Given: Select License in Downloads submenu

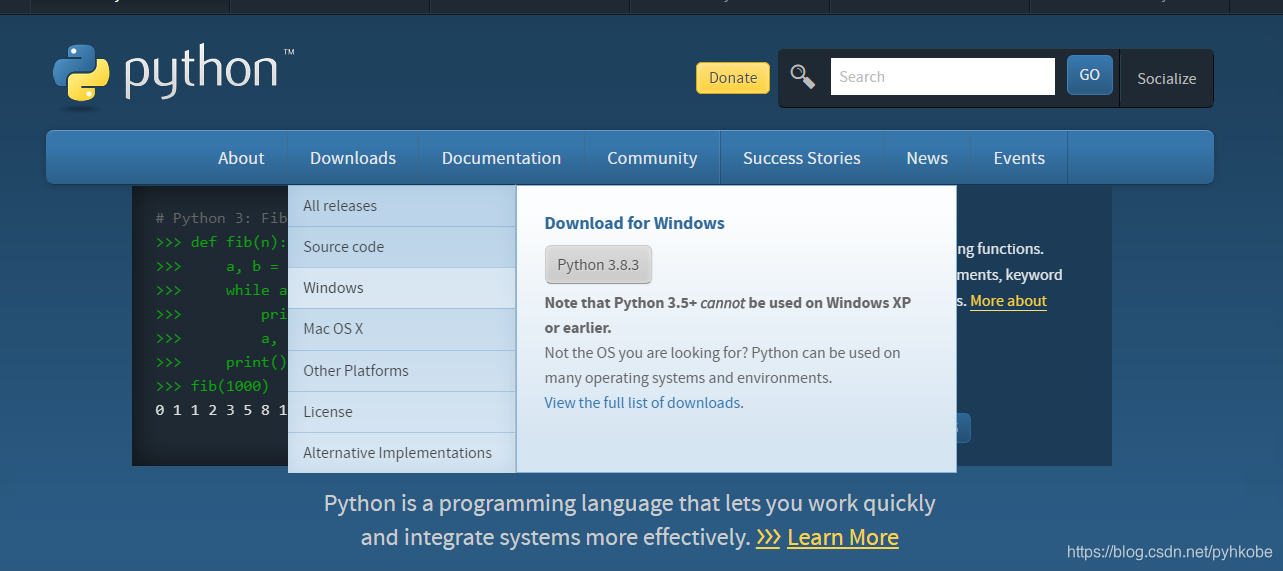Looking at the screenshot, I should click(x=402, y=412).
